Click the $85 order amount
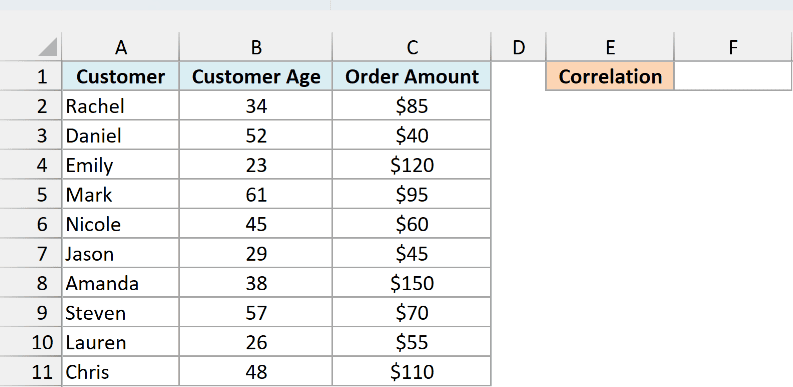793x387 pixels. point(412,106)
